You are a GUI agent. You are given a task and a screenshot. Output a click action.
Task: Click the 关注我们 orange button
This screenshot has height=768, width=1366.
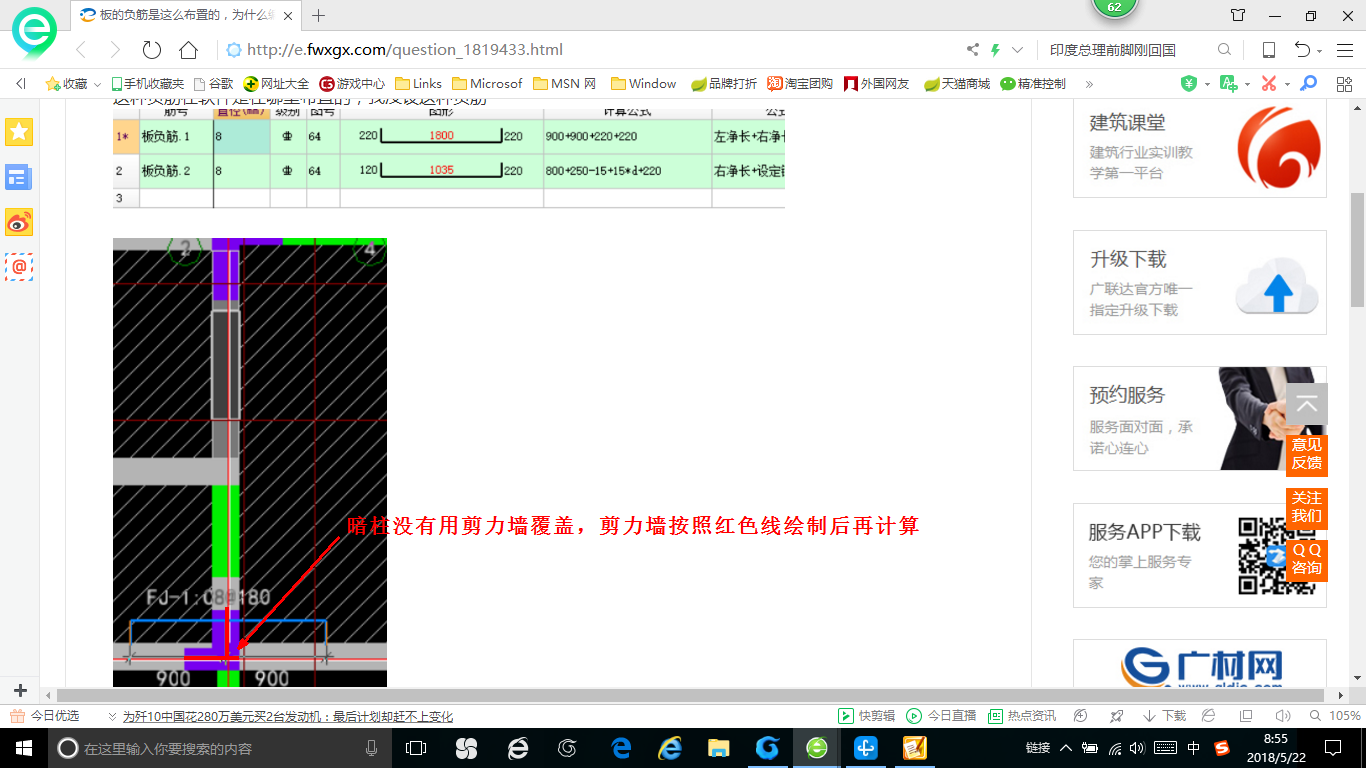[1307, 507]
